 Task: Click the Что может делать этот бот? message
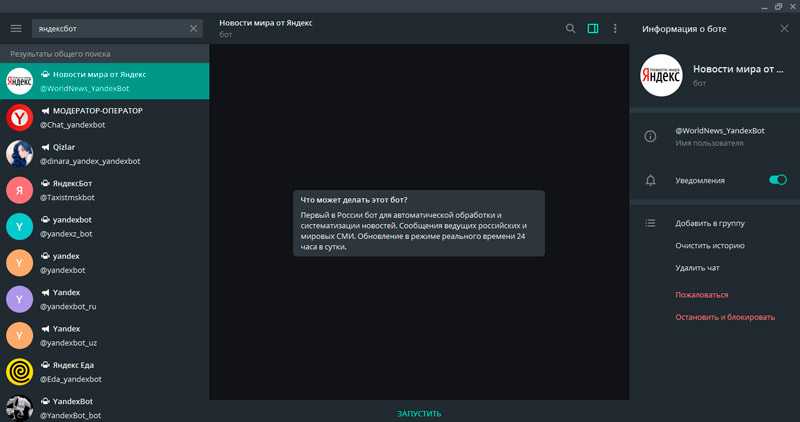click(419, 223)
